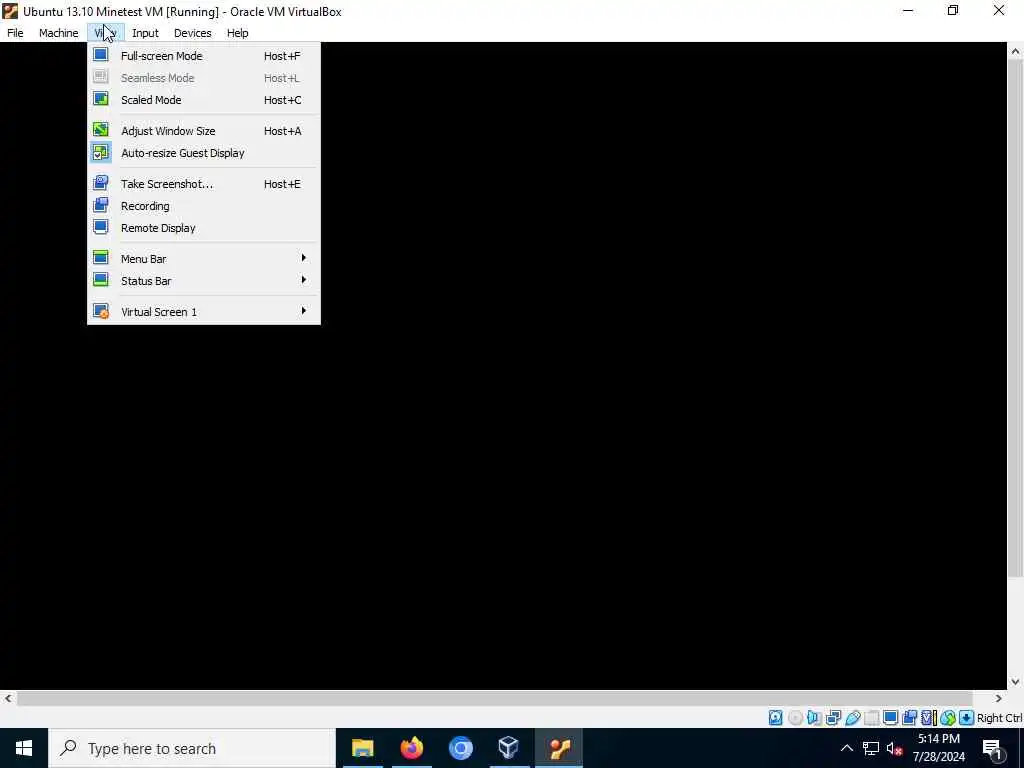
Task: Choose Scaled Mode from View menu
Action: point(204,100)
